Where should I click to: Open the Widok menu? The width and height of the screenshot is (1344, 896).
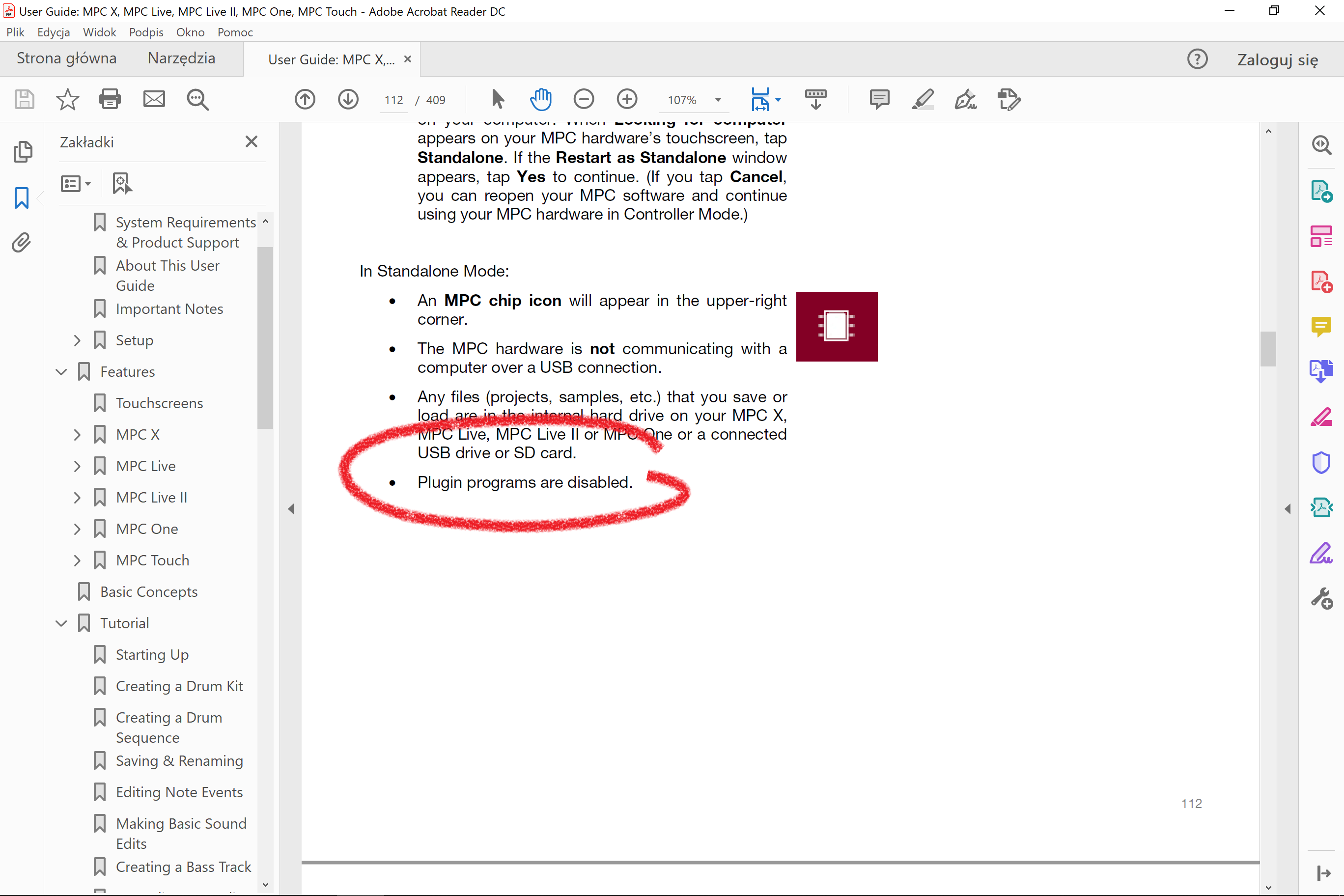99,32
